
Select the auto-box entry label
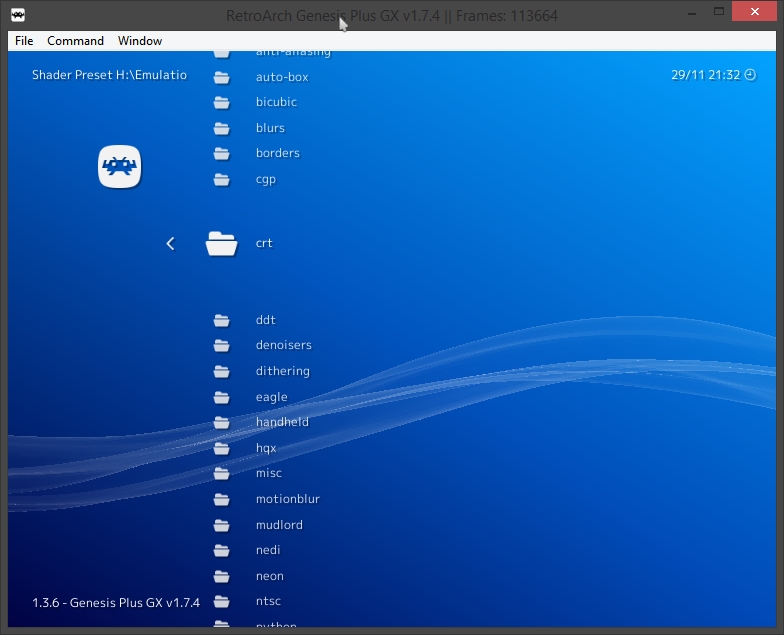pyautogui.click(x=282, y=77)
